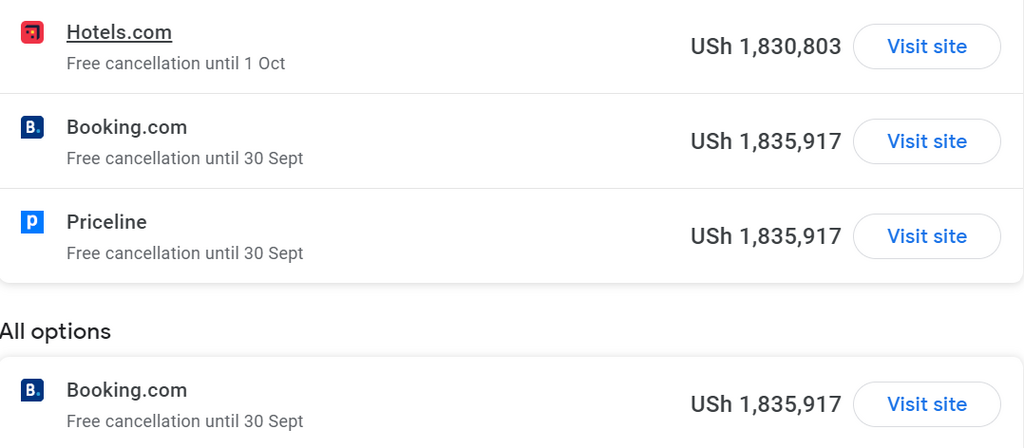Click 'Free cancellation until 1 Oct' text
Viewport: 1024px width, 448px height.
click(175, 64)
